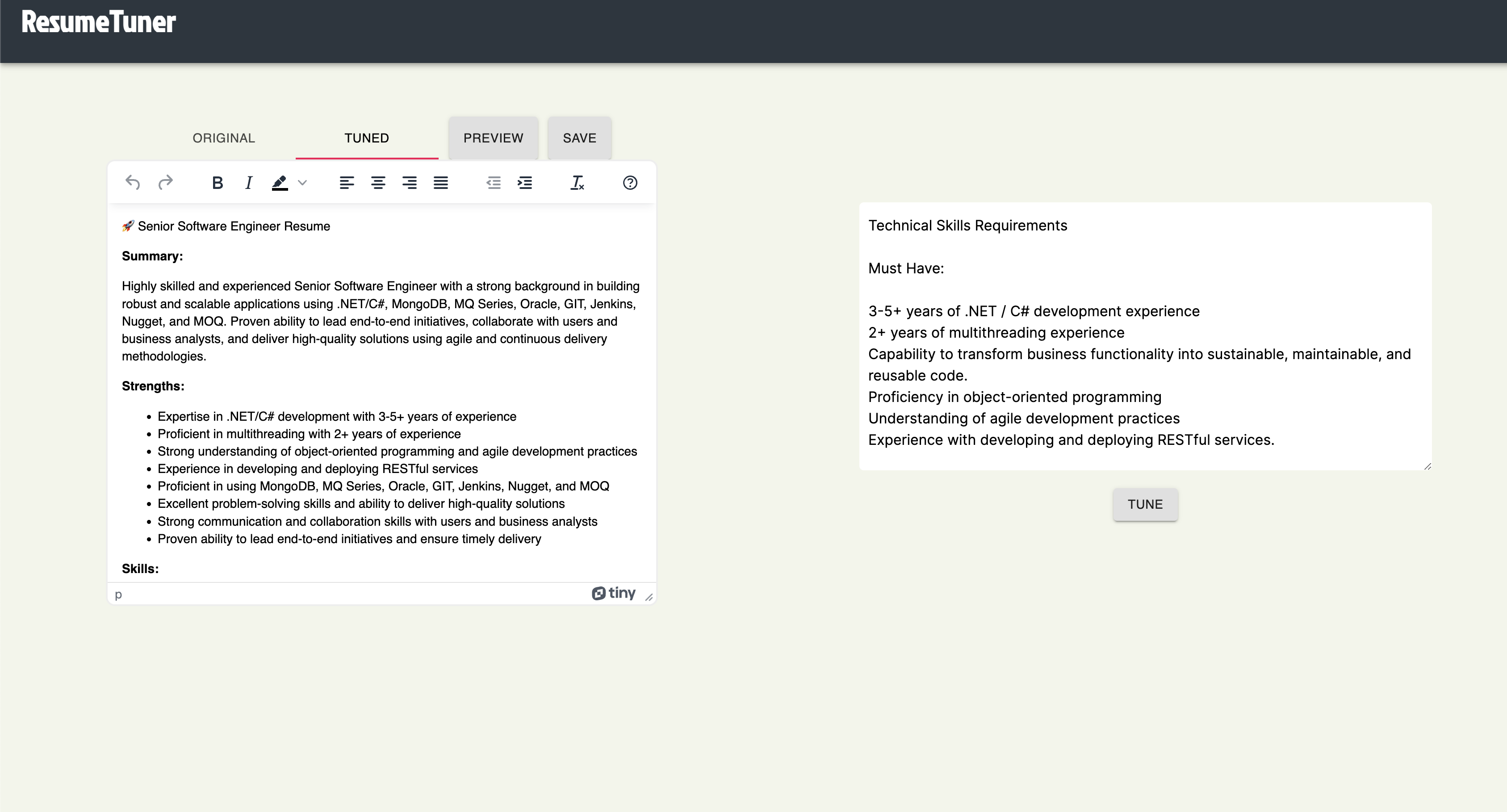1507x812 pixels.
Task: Click the Redo arrow icon
Action: coord(166,183)
